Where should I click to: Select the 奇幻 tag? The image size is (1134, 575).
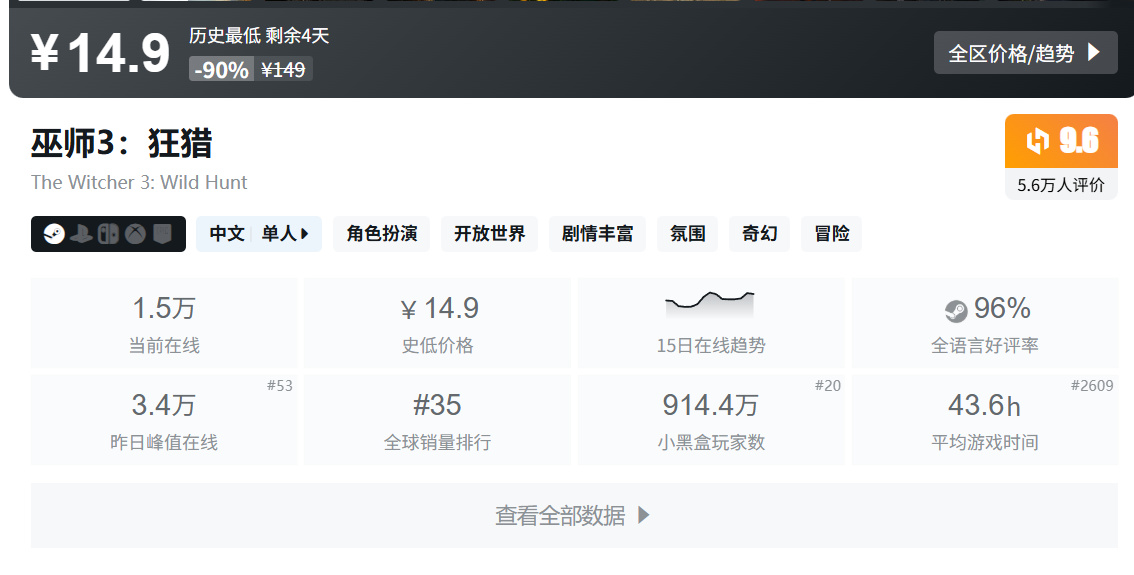pyautogui.click(x=759, y=234)
